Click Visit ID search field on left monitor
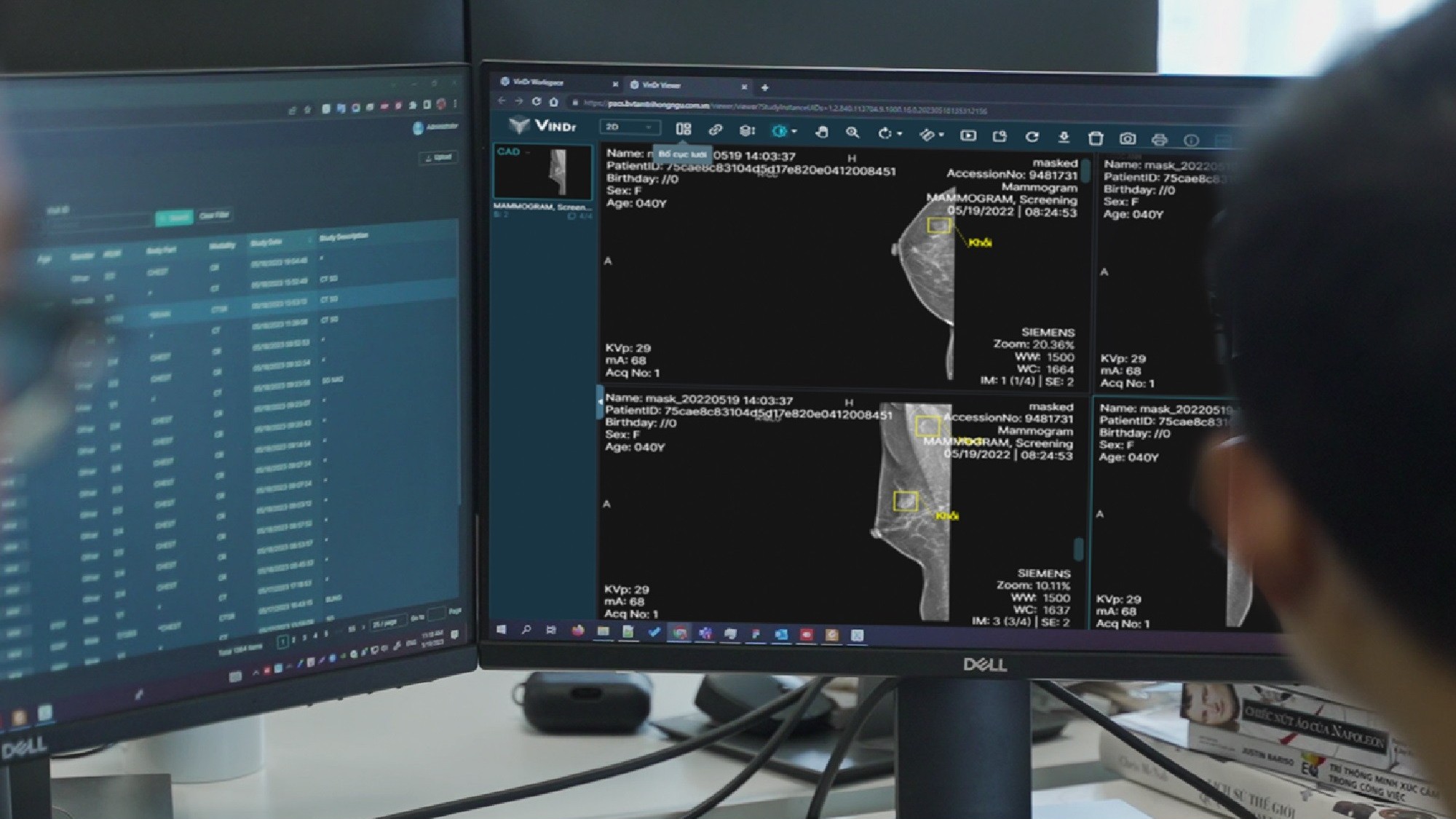The height and width of the screenshot is (819, 1456). 98,223
